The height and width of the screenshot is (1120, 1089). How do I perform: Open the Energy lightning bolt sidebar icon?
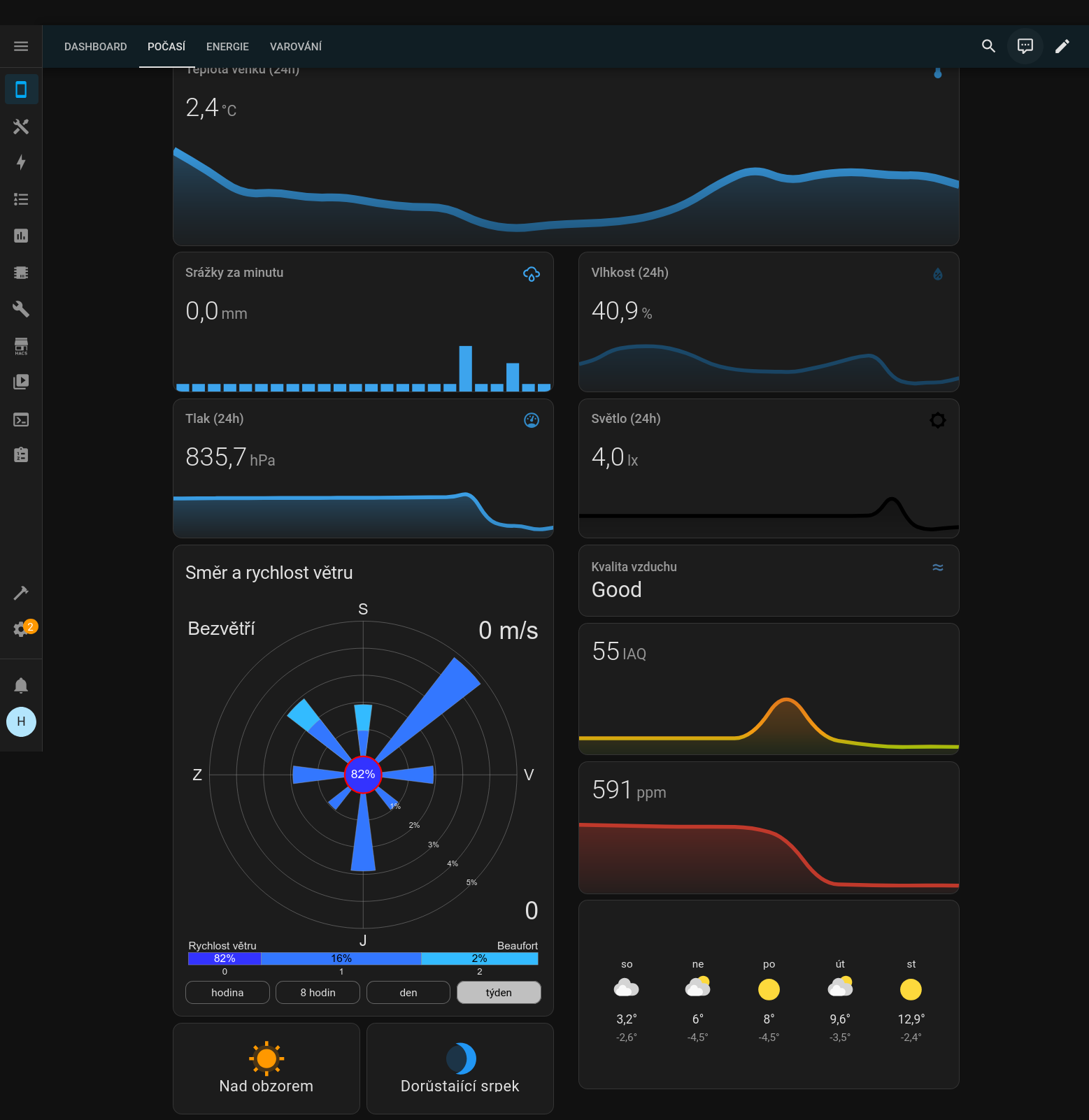click(x=21, y=163)
